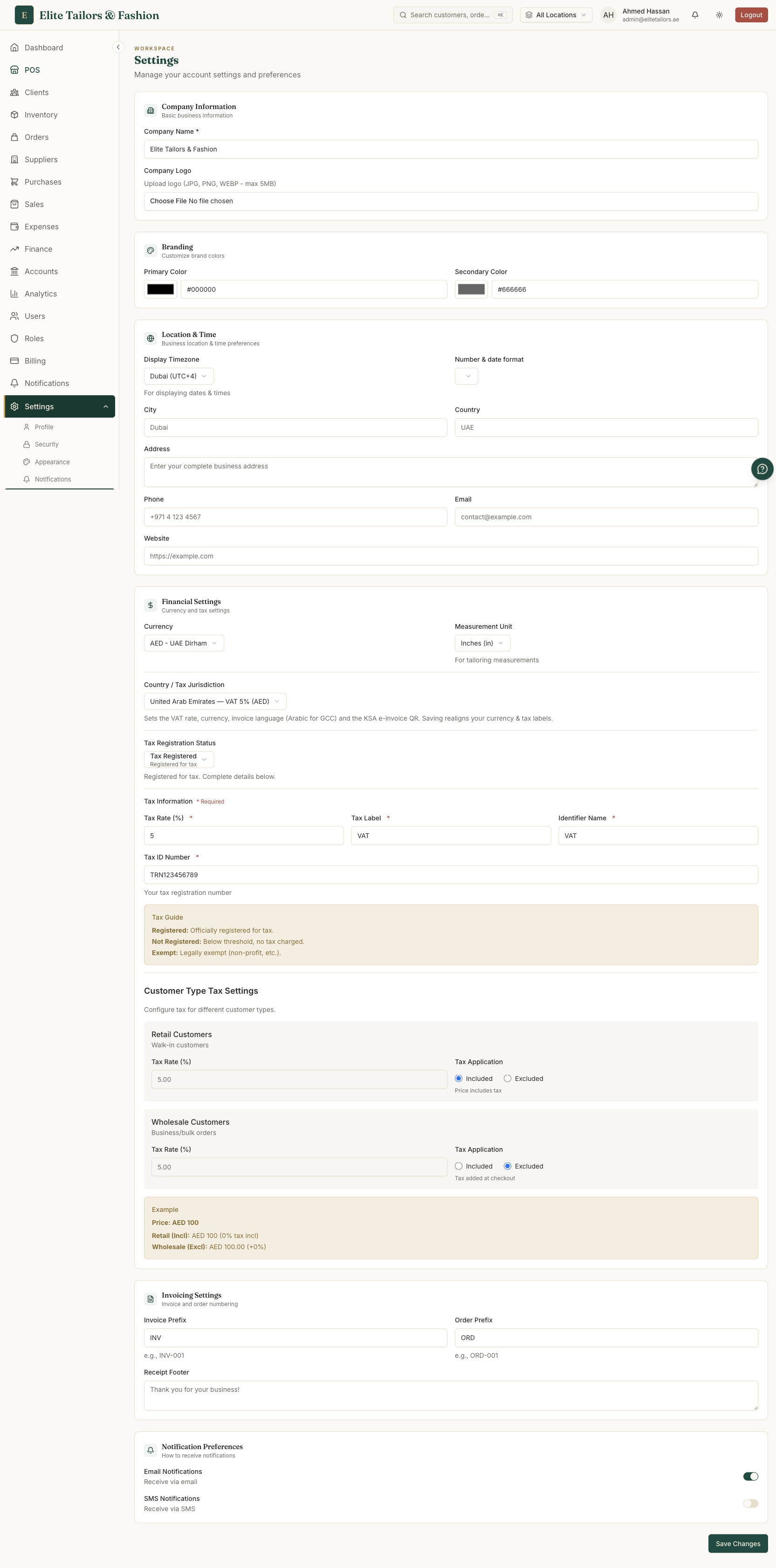Open the Country / Tax Jurisdiction dropdown
Screen dimensions: 776x1568
pos(215,702)
